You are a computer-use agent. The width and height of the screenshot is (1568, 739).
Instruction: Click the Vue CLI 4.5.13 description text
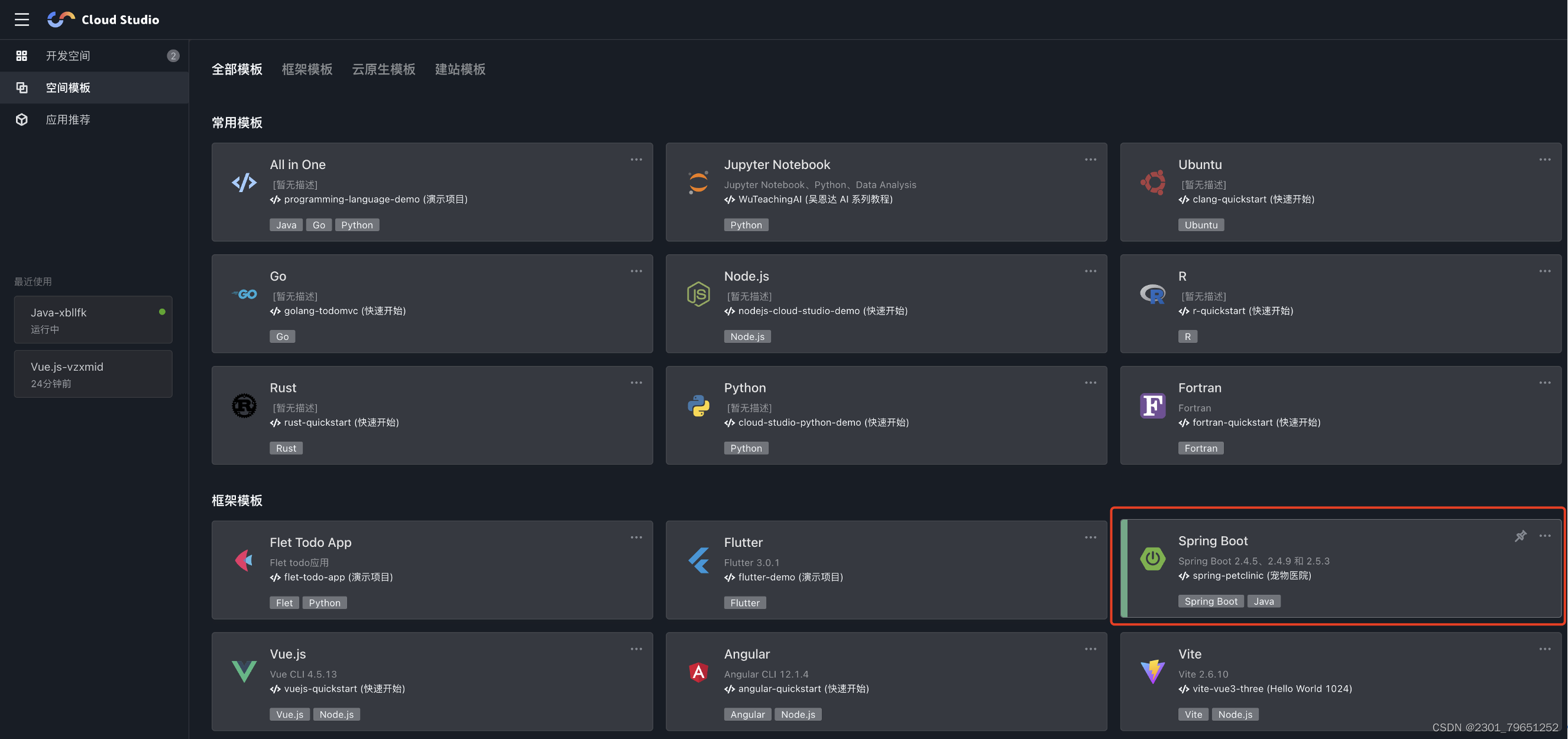pyautogui.click(x=303, y=674)
